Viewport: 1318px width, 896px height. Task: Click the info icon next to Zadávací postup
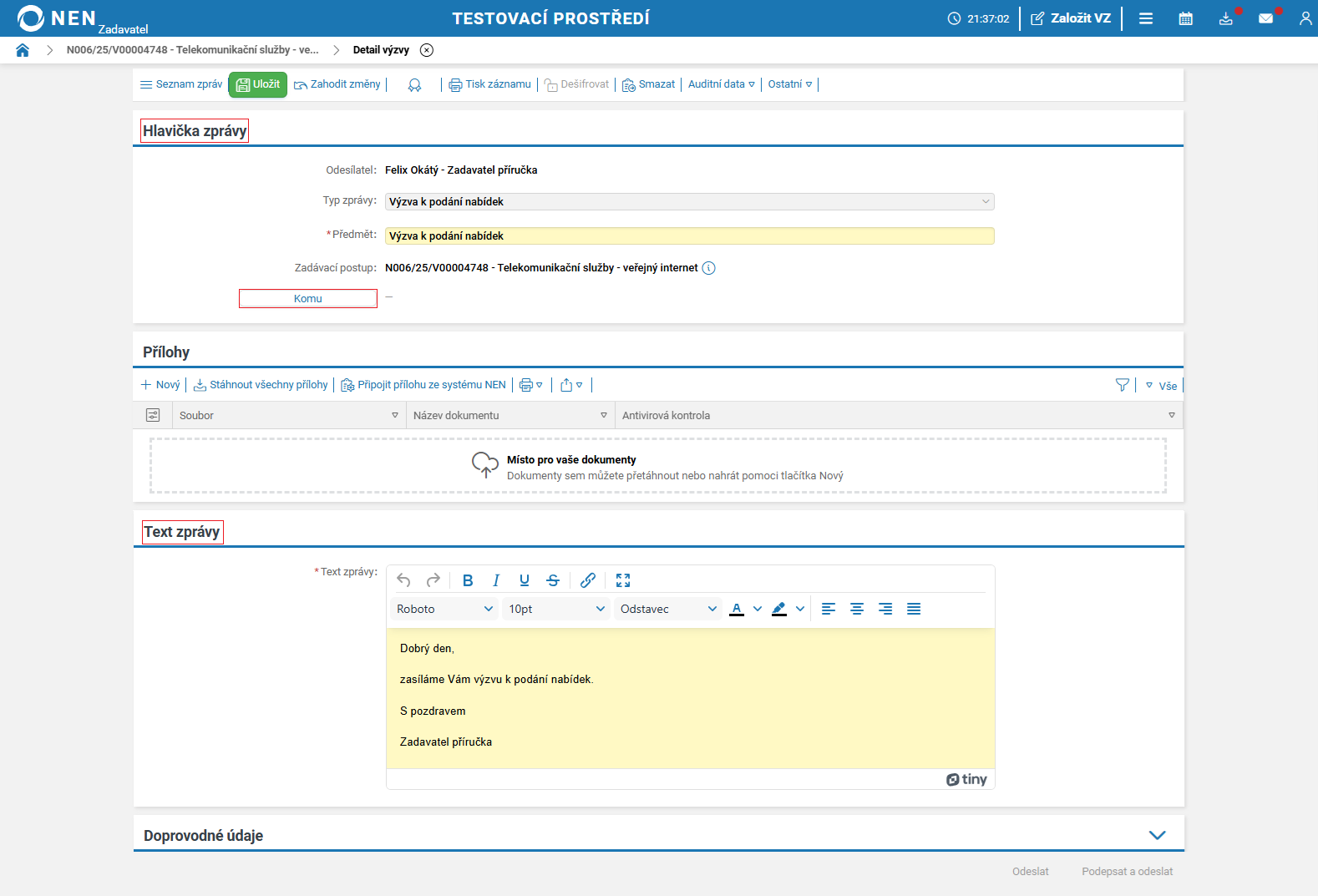point(708,268)
